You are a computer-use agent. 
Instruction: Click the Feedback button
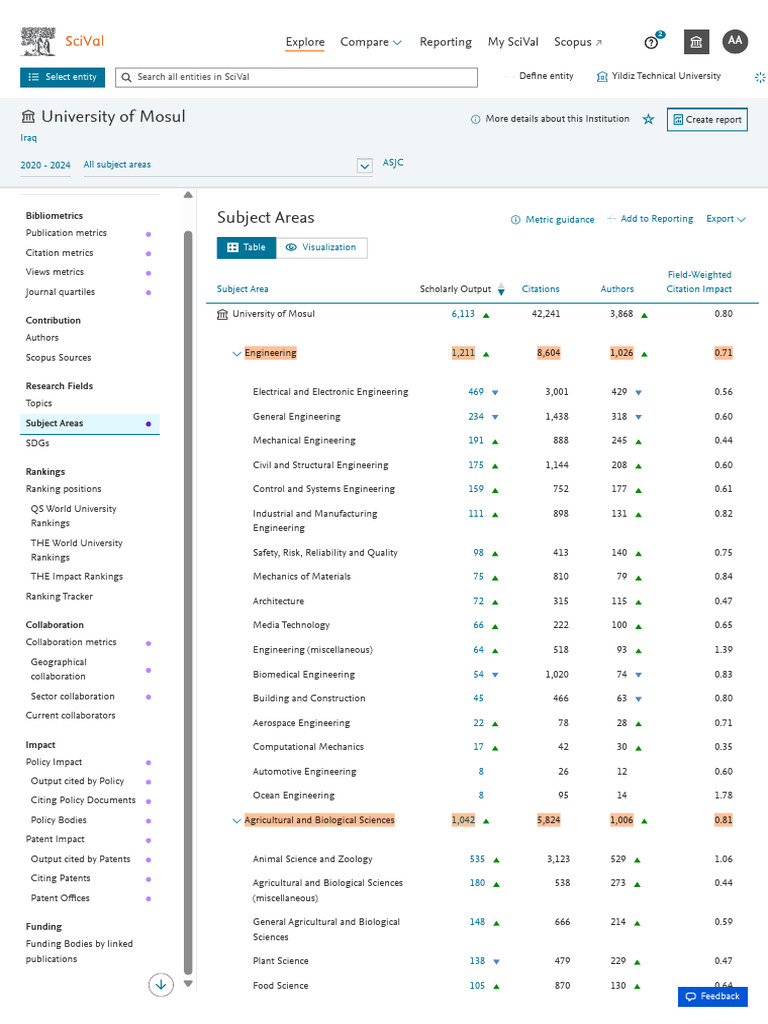coord(712,997)
